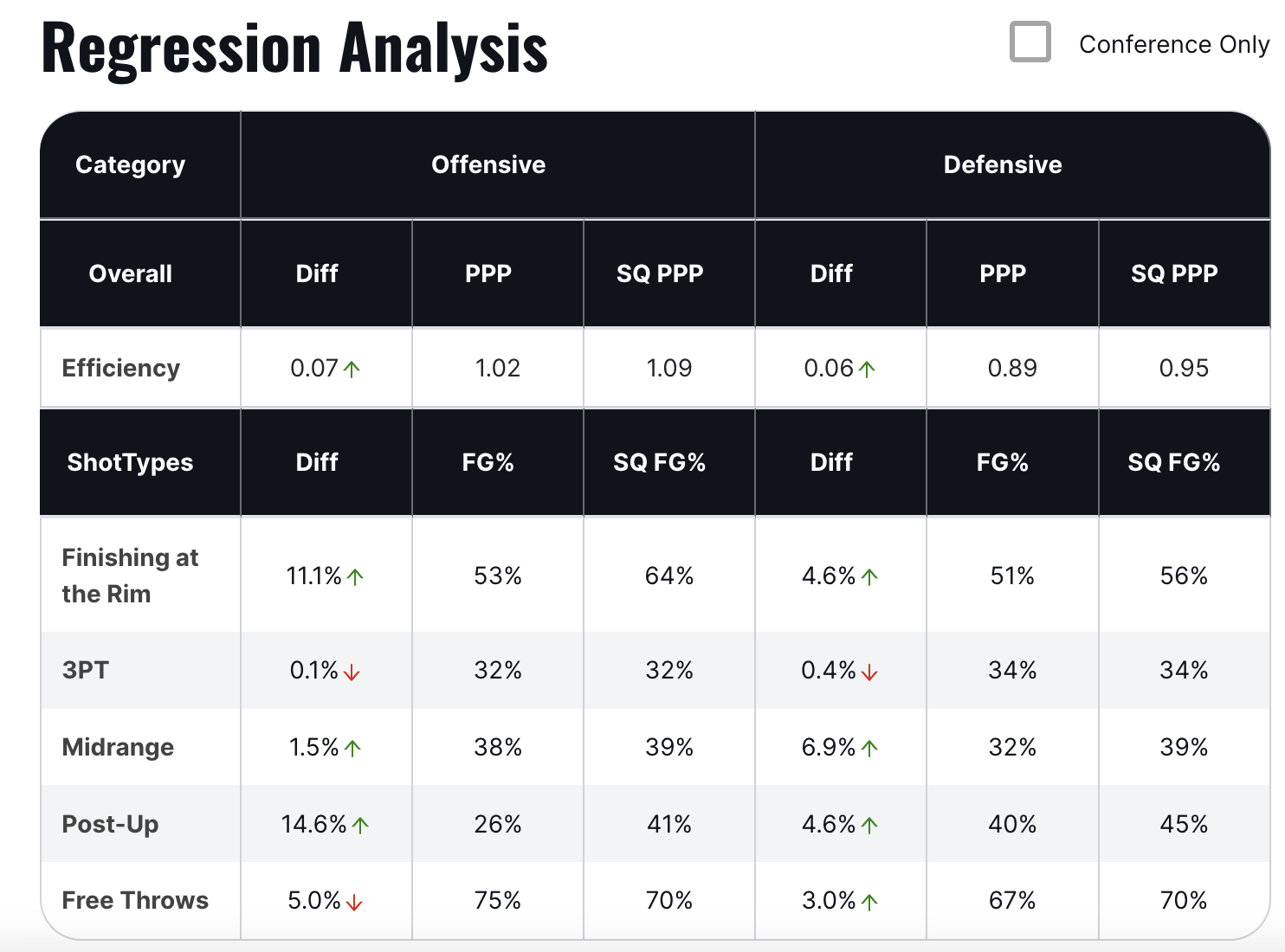Click green arrow next to Midrange 6.9%
The height and width of the screenshot is (952, 1285).
(869, 749)
